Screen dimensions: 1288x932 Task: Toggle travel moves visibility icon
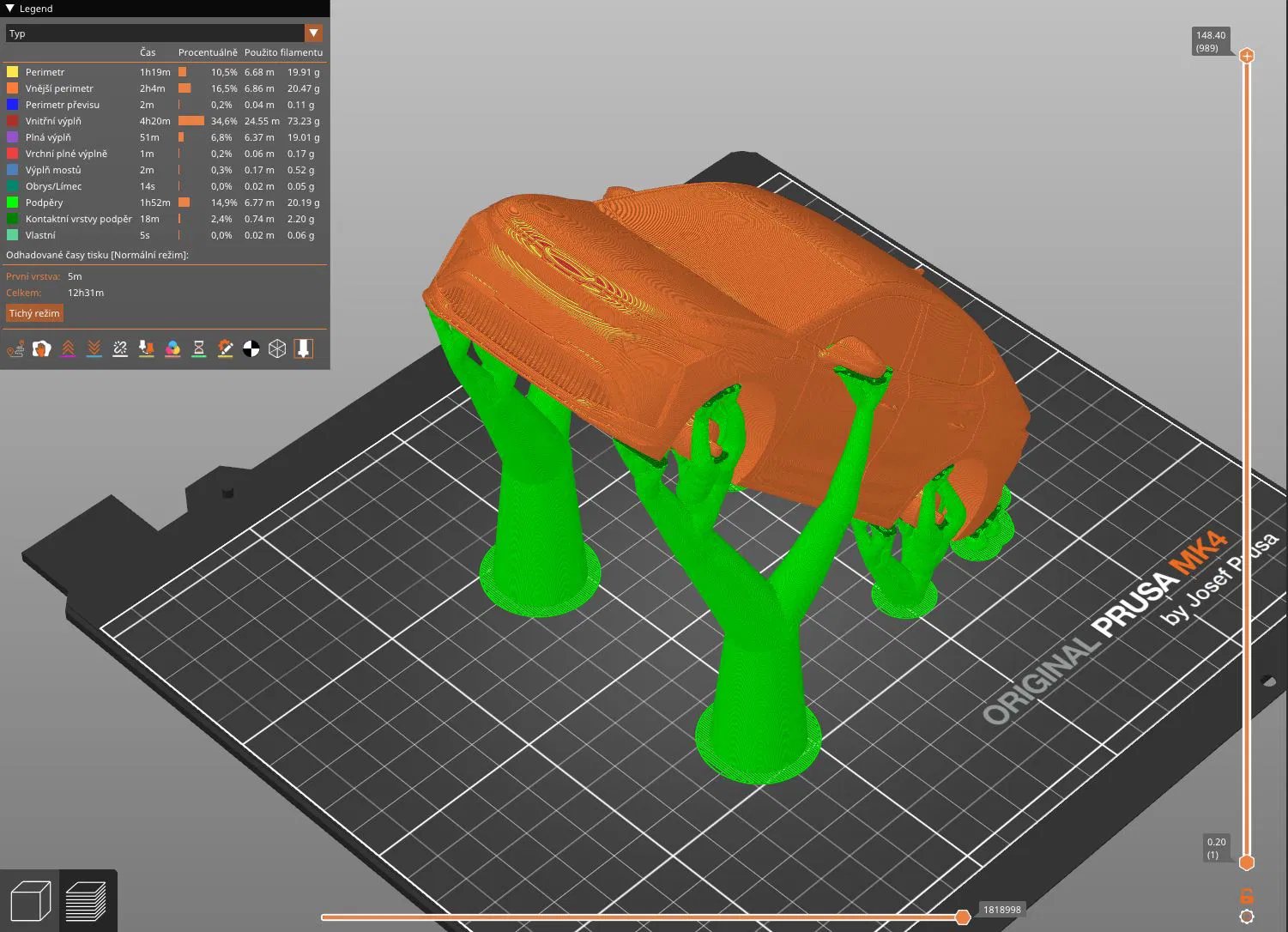point(15,348)
